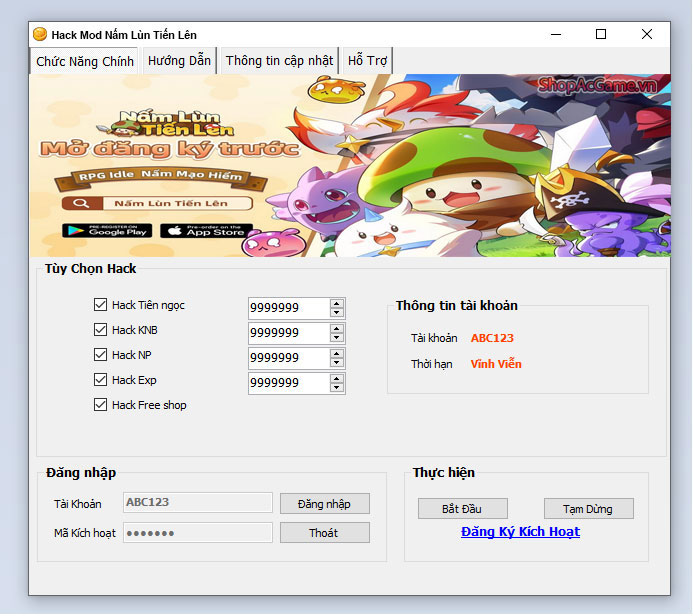Viewport: 693px width, 616px height.
Task: Click the App Store badge in banner
Action: (x=206, y=231)
